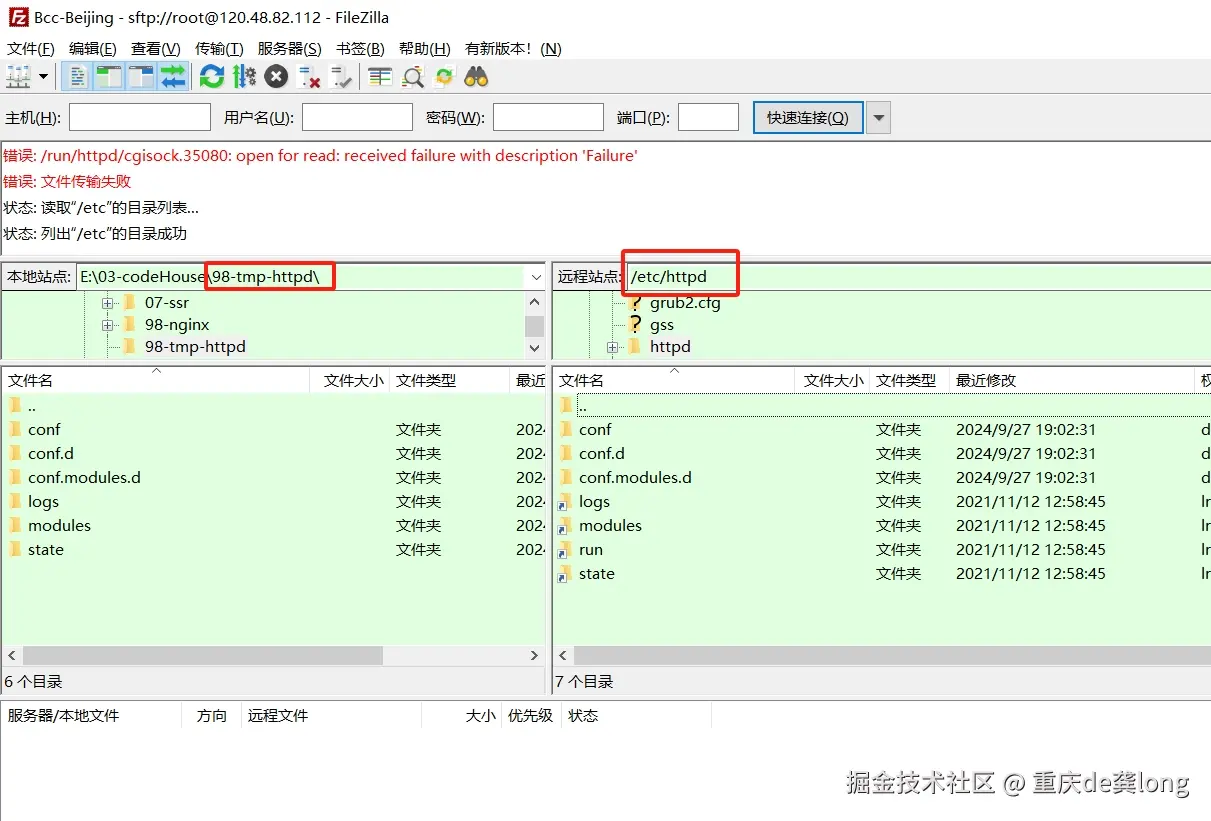Screen dimensions: 1211x821
Task: Focus the 密码 password input field
Action: point(548,117)
